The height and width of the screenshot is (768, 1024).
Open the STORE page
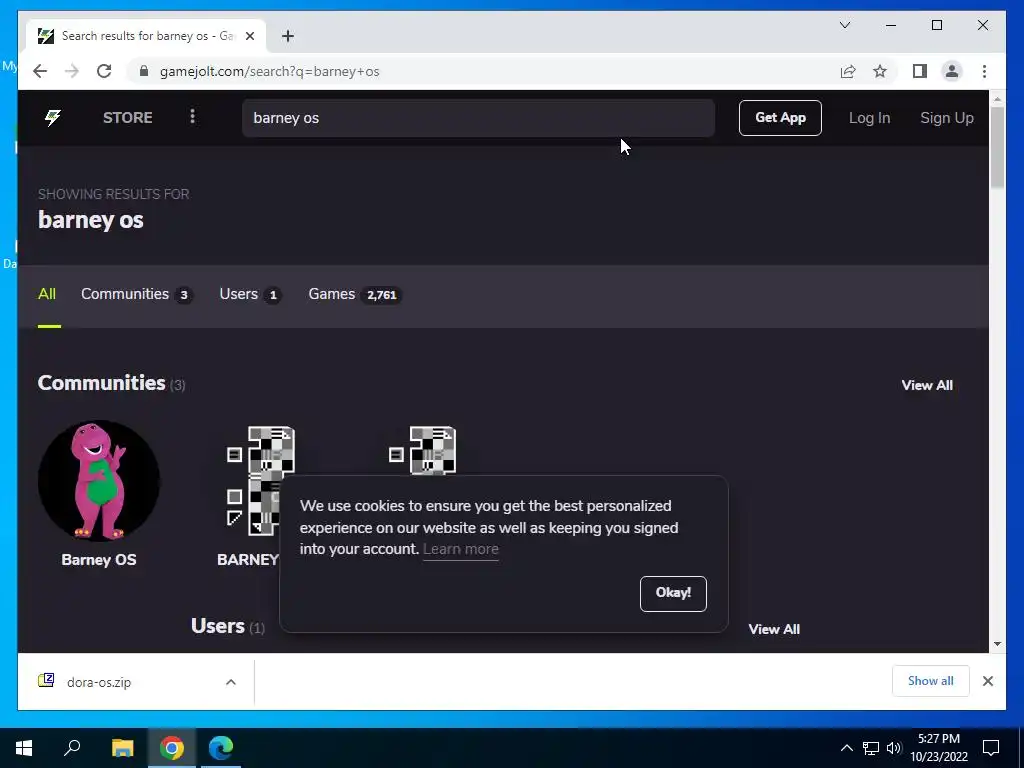tap(127, 118)
